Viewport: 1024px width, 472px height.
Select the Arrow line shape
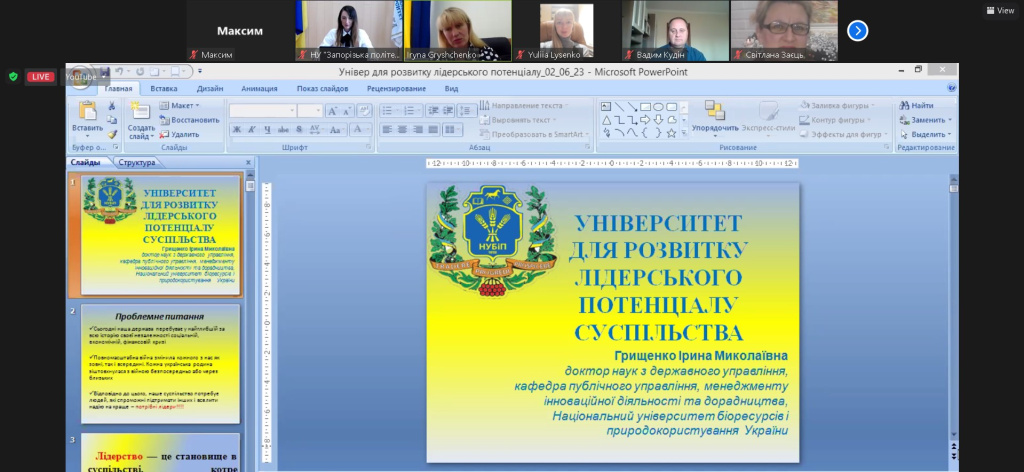coord(632,106)
